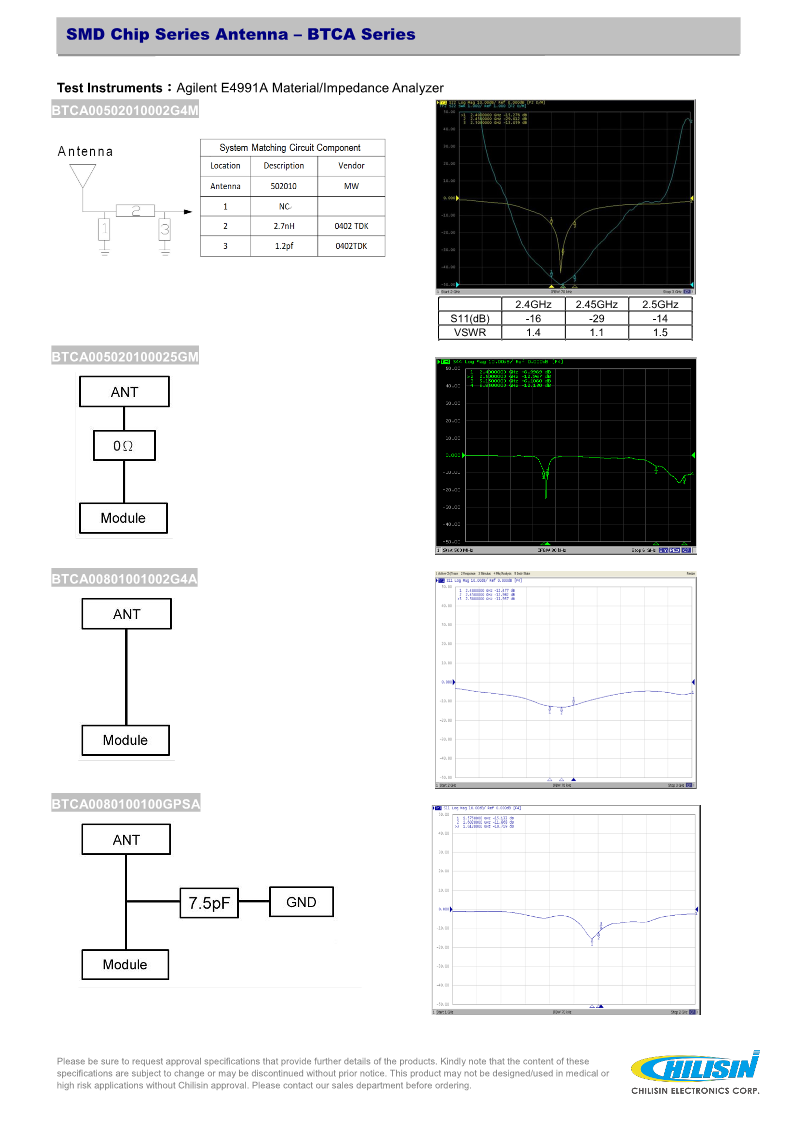
Task: Select the BTCA00801001002G4A part heading
Action: click(x=124, y=578)
